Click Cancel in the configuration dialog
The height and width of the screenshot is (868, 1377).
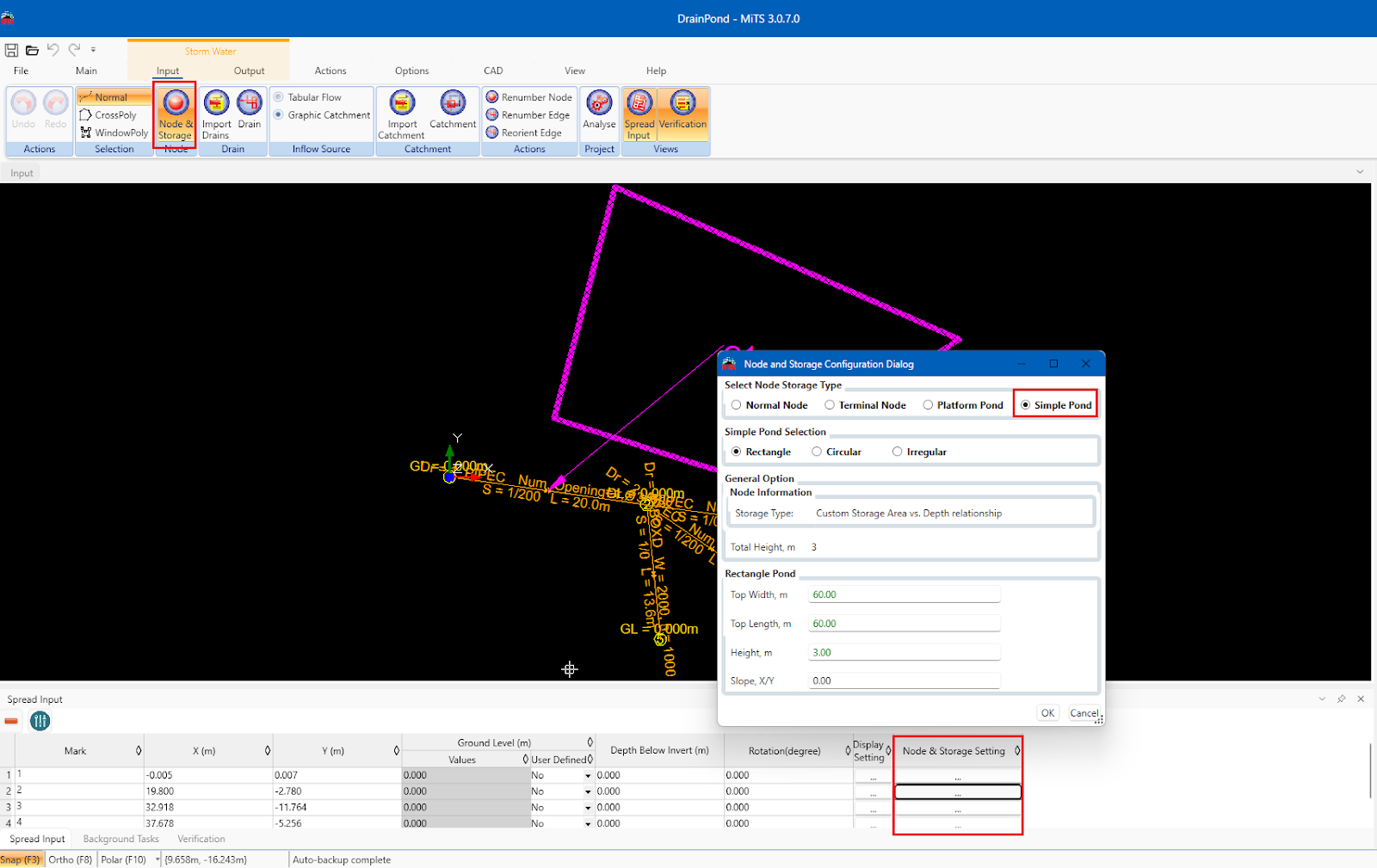[1084, 713]
